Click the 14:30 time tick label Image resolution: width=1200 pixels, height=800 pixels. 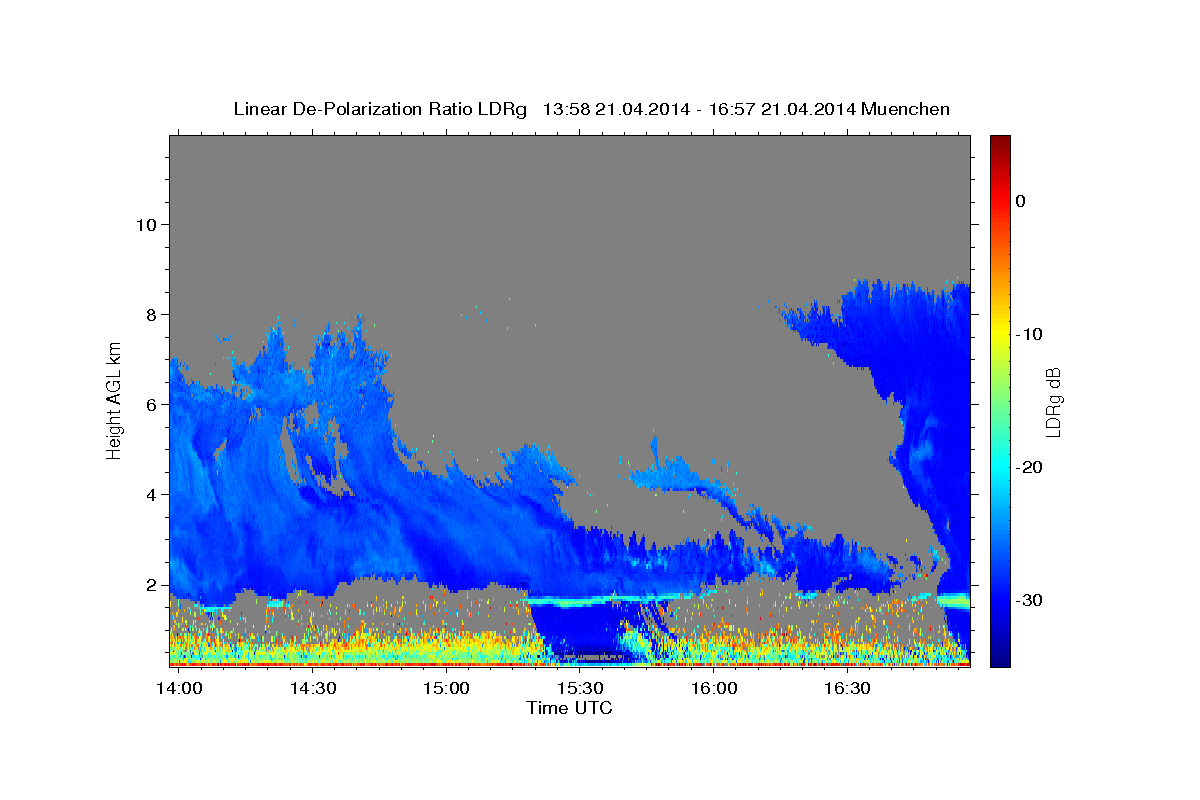pyautogui.click(x=312, y=689)
